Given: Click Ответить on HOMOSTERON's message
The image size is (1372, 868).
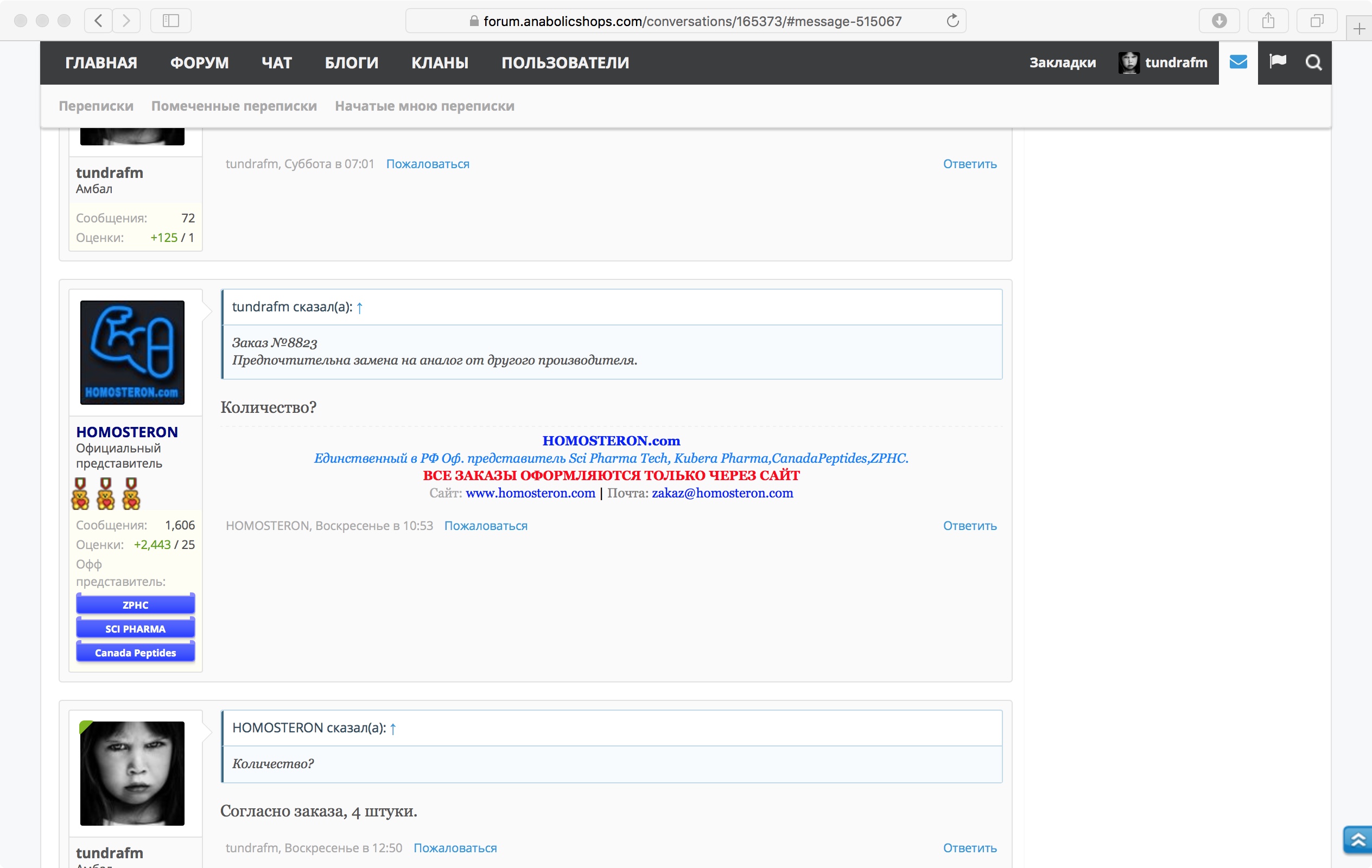Looking at the screenshot, I should tap(969, 526).
